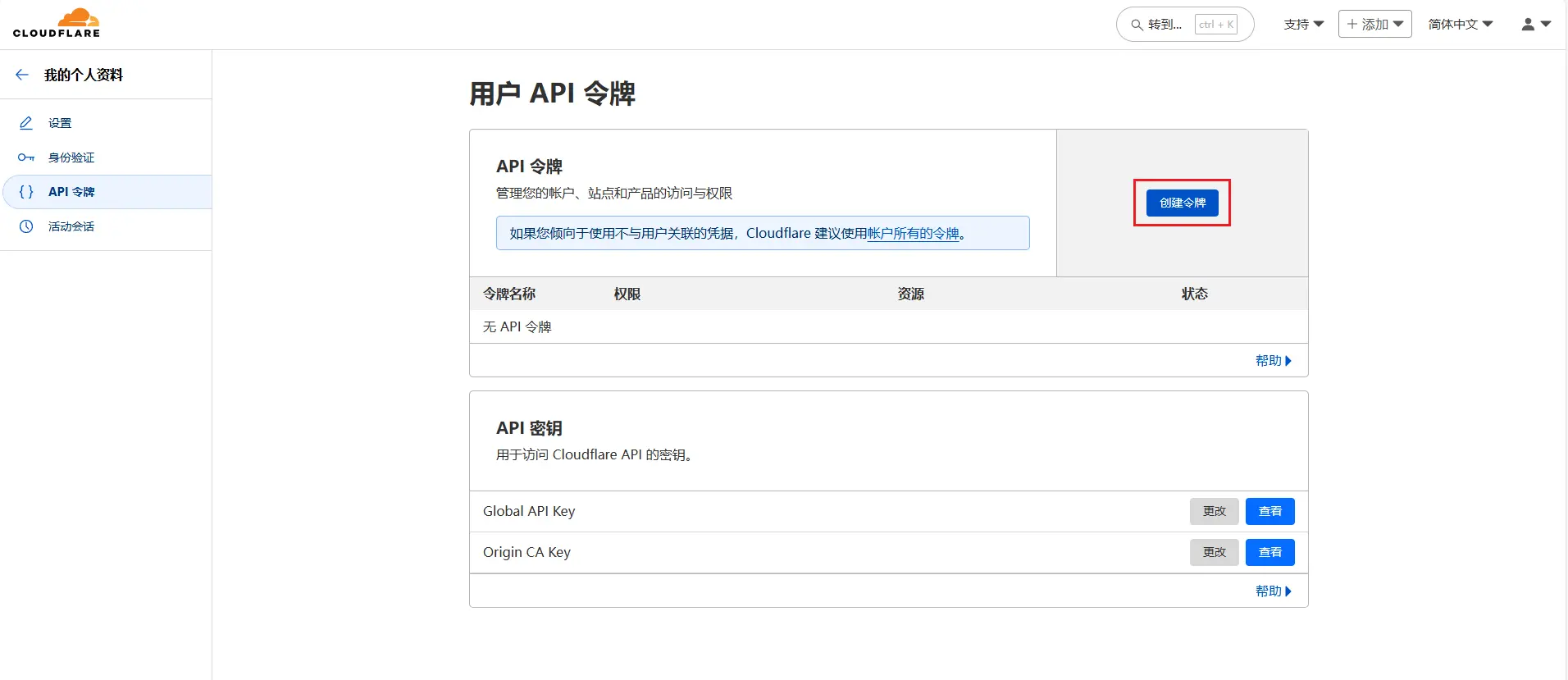
Task: Click the API 令牌 card heading
Action: tap(529, 167)
